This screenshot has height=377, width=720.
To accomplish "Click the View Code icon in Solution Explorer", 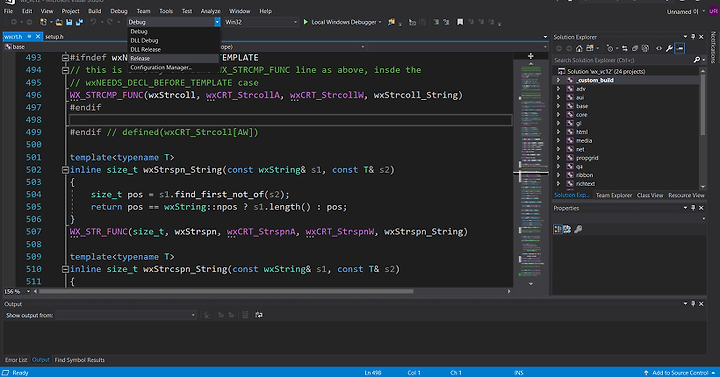I will (x=659, y=48).
